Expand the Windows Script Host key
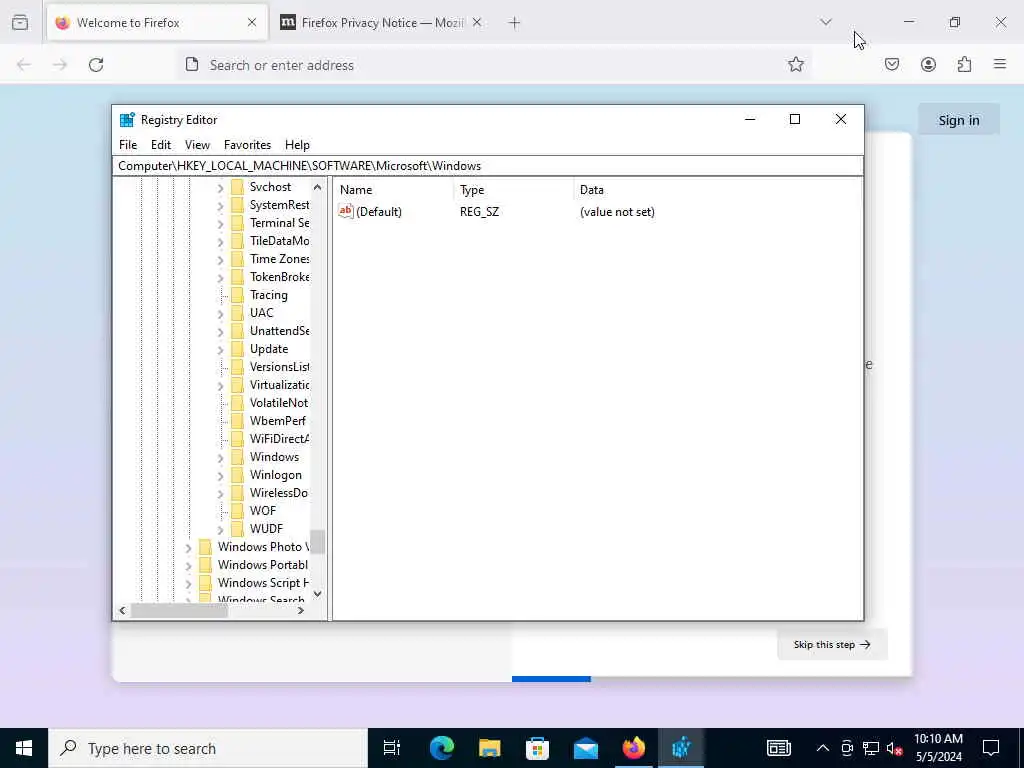1024x768 pixels. tap(188, 584)
